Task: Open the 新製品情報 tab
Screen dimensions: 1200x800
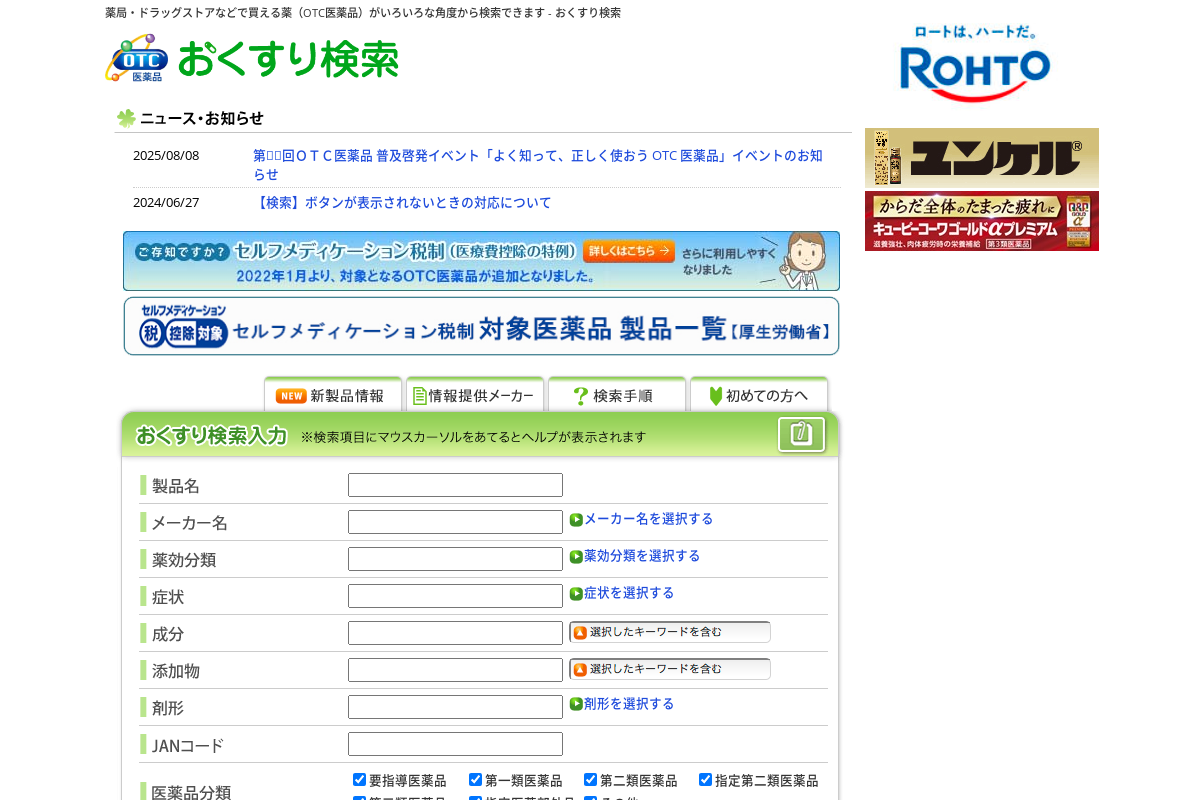Action: click(333, 394)
